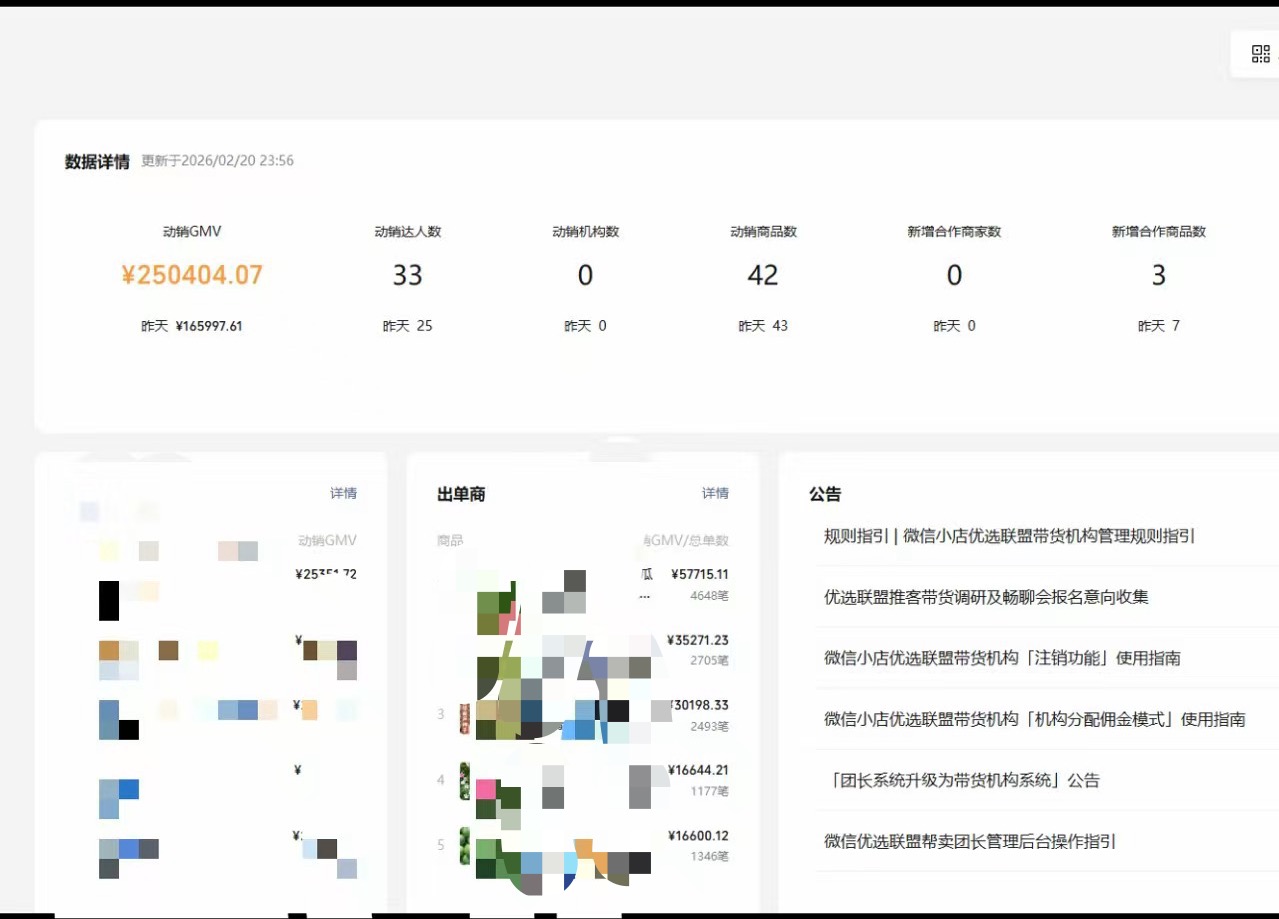
Task: Select the 动销达人数 metric showing 33
Action: [x=407, y=275]
